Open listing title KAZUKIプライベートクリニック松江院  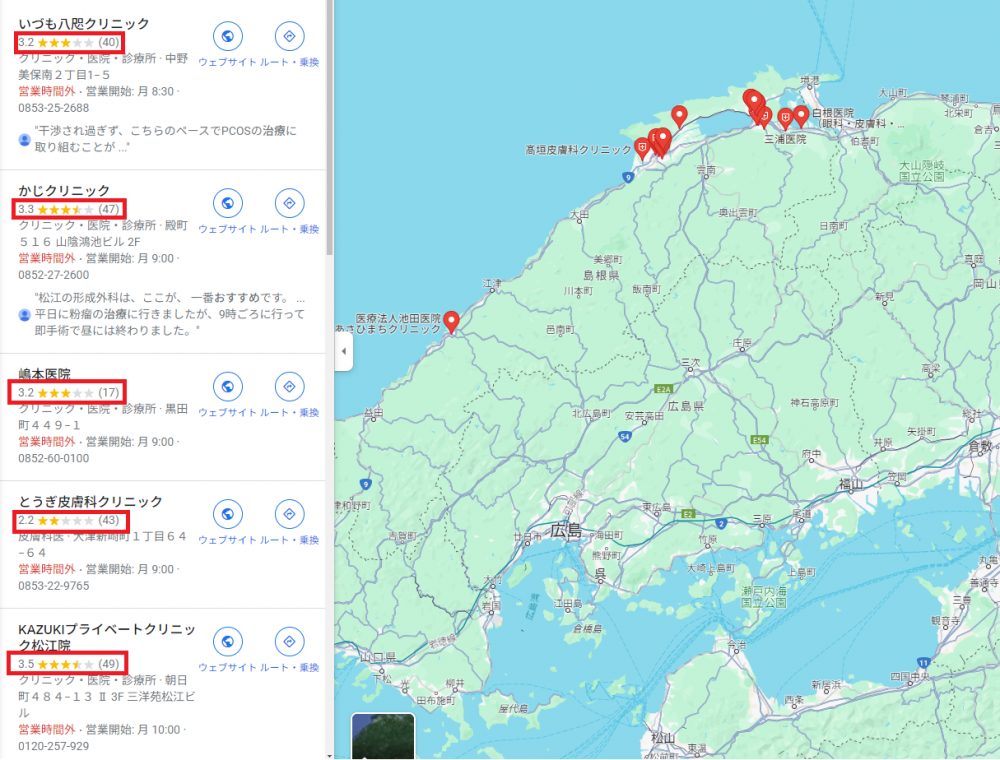point(107,637)
